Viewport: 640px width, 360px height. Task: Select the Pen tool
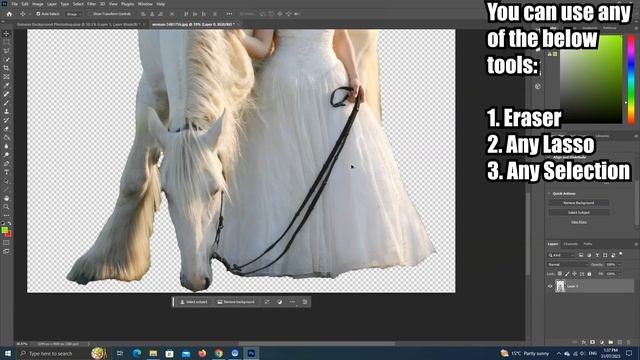coord(6,163)
